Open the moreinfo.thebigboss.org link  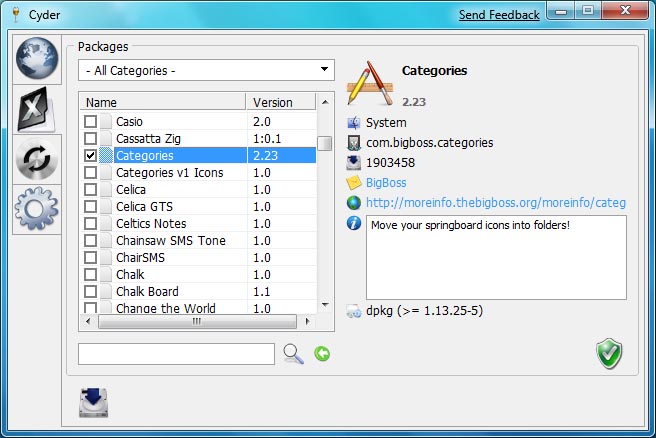tap(496, 203)
